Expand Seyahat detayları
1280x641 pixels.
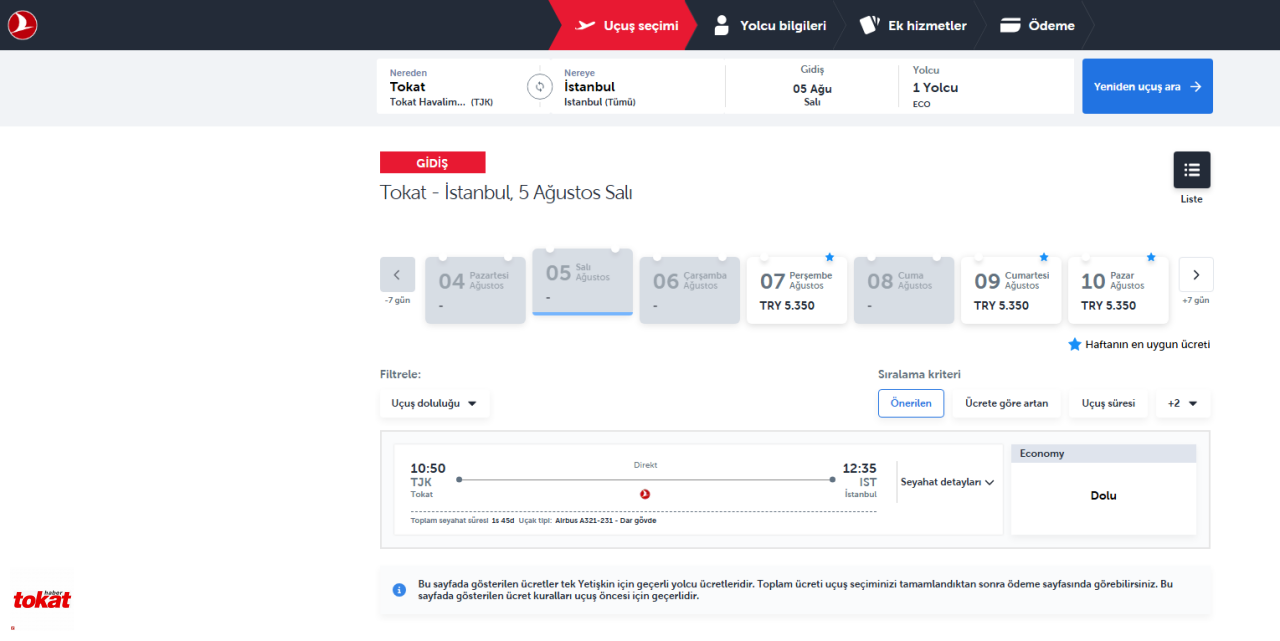pyautogui.click(x=948, y=482)
